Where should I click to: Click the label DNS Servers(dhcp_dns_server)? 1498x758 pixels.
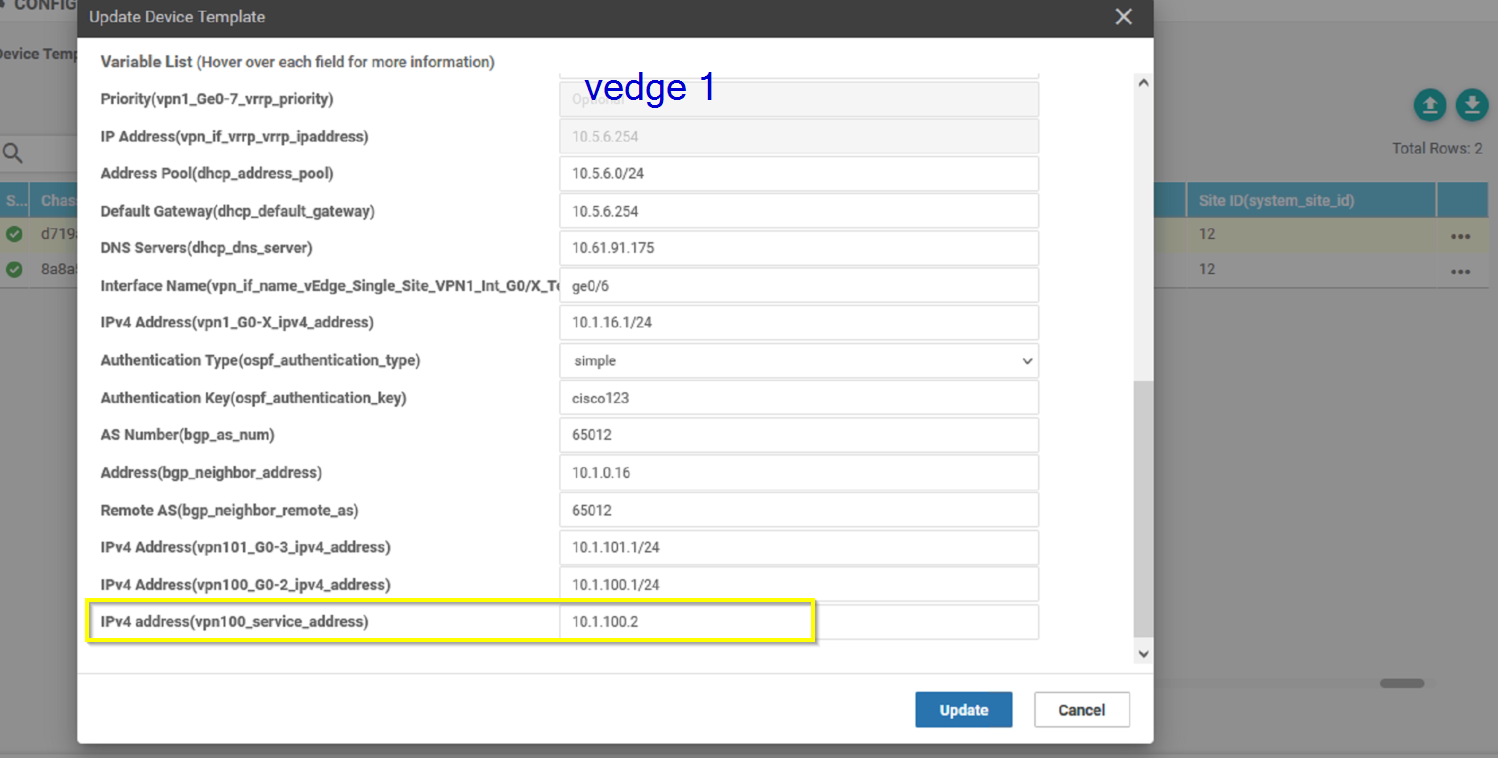[x=207, y=248]
